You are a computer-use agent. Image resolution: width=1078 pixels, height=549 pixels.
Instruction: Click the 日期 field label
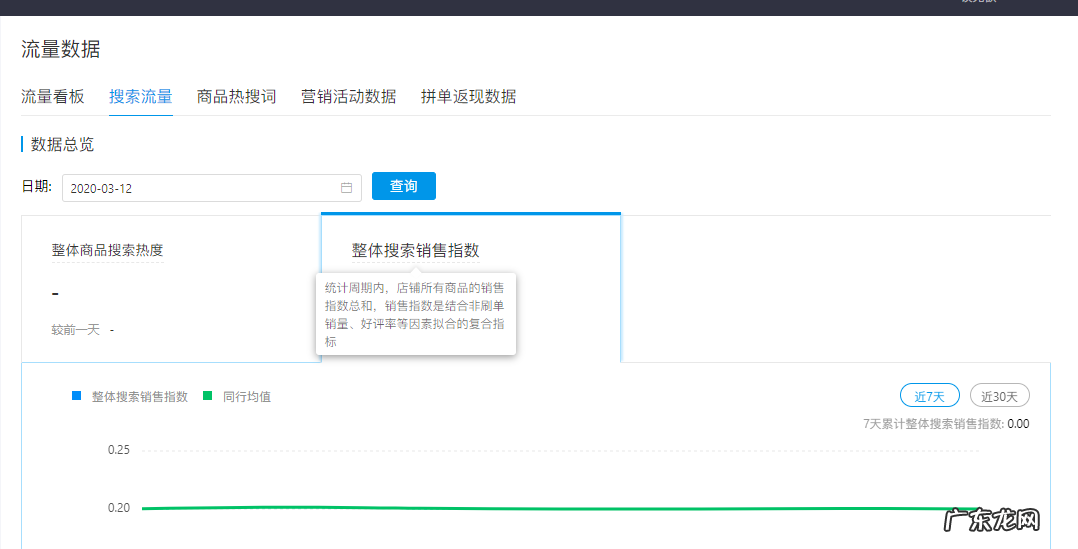click(x=36, y=187)
